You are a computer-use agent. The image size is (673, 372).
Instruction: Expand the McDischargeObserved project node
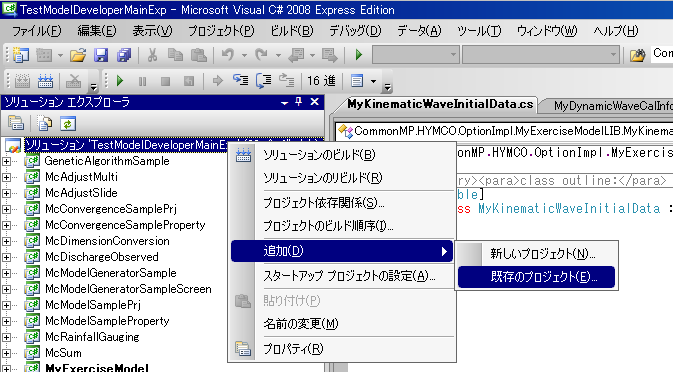point(6,257)
